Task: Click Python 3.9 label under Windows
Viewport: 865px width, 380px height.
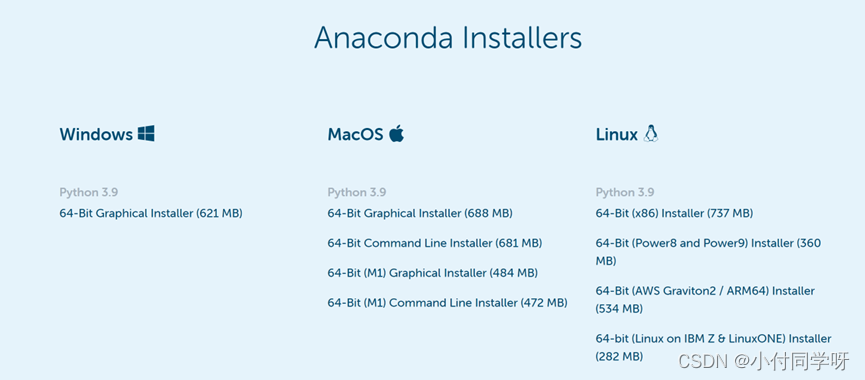Action: [x=89, y=192]
